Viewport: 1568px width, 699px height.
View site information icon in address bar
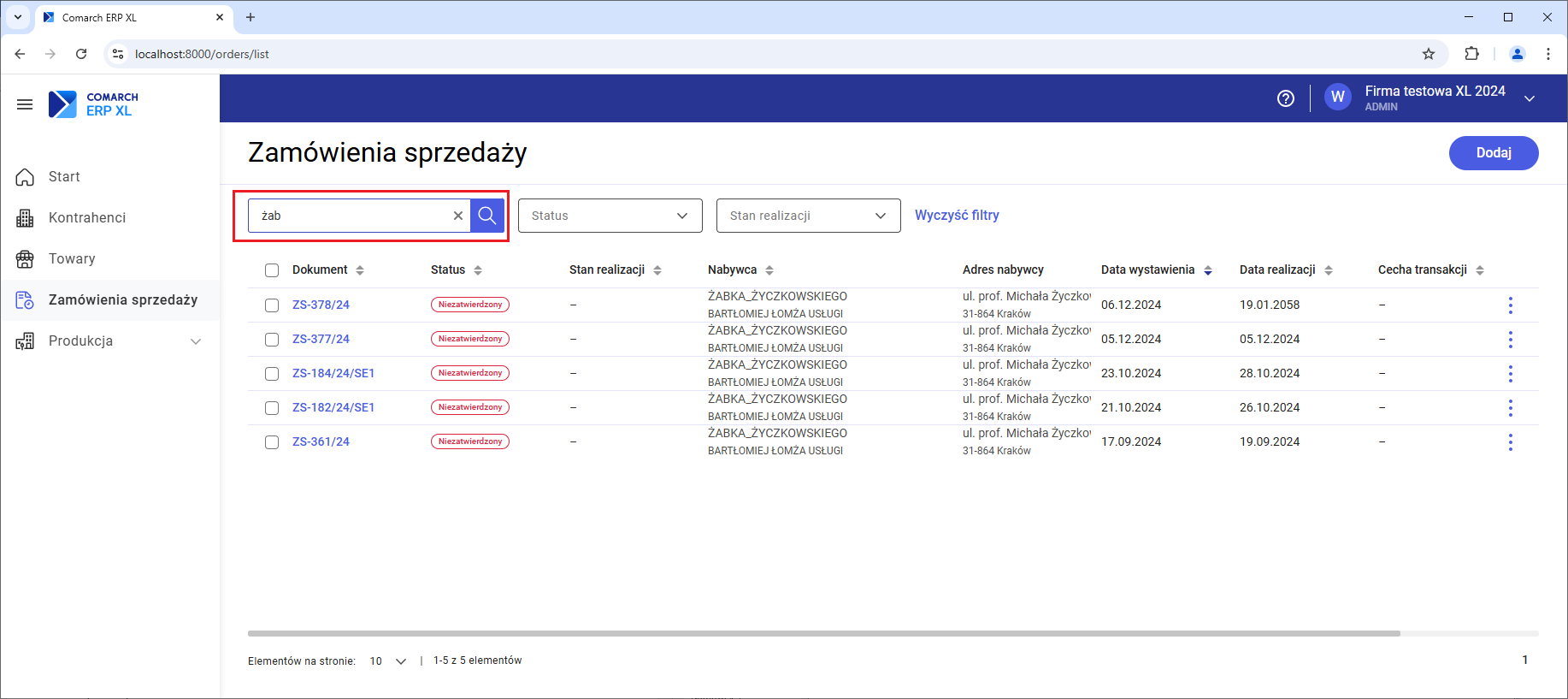(118, 54)
